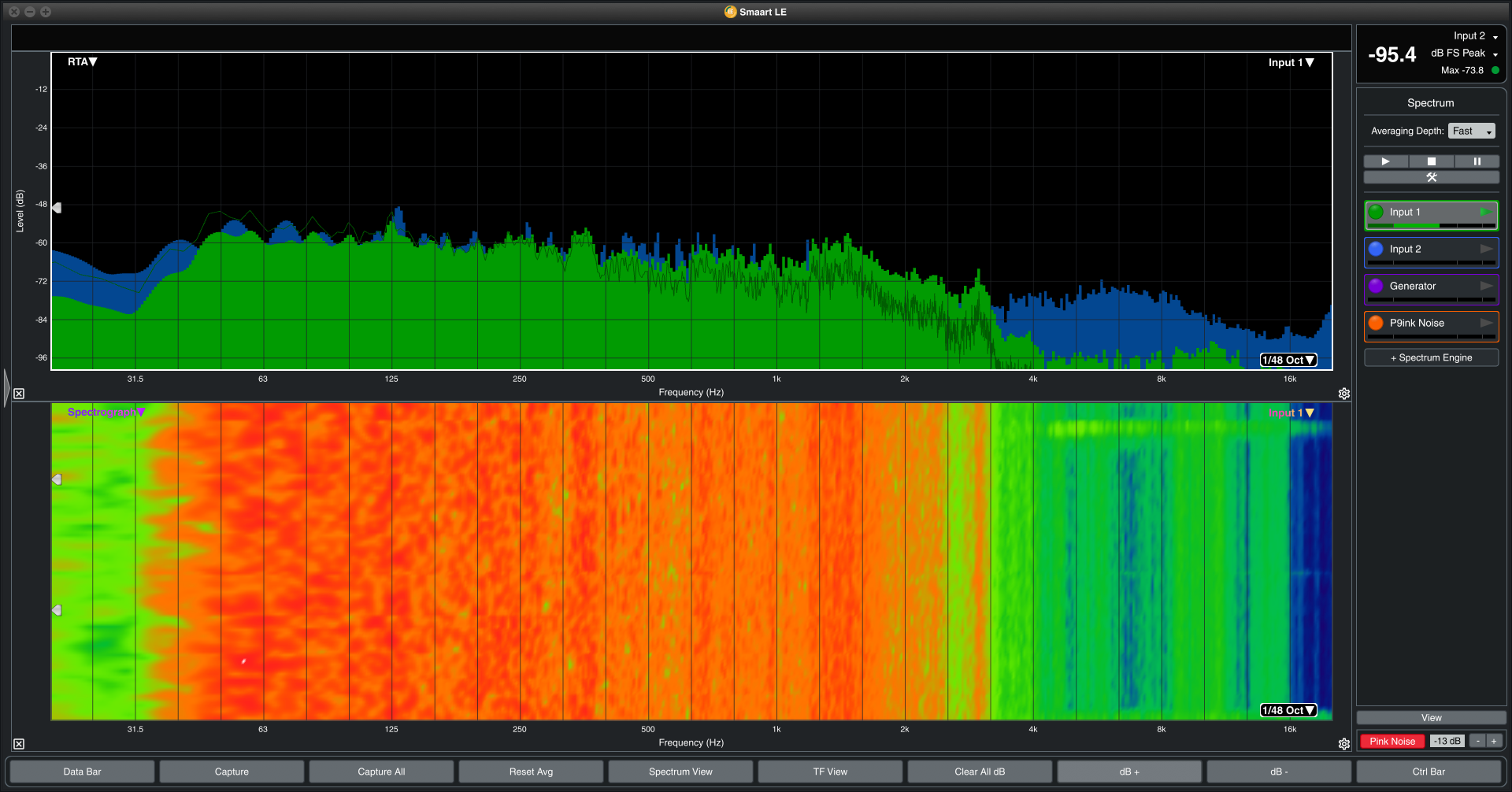Click the RTA level threshold marker
The height and width of the screenshot is (792, 1512).
(57, 208)
